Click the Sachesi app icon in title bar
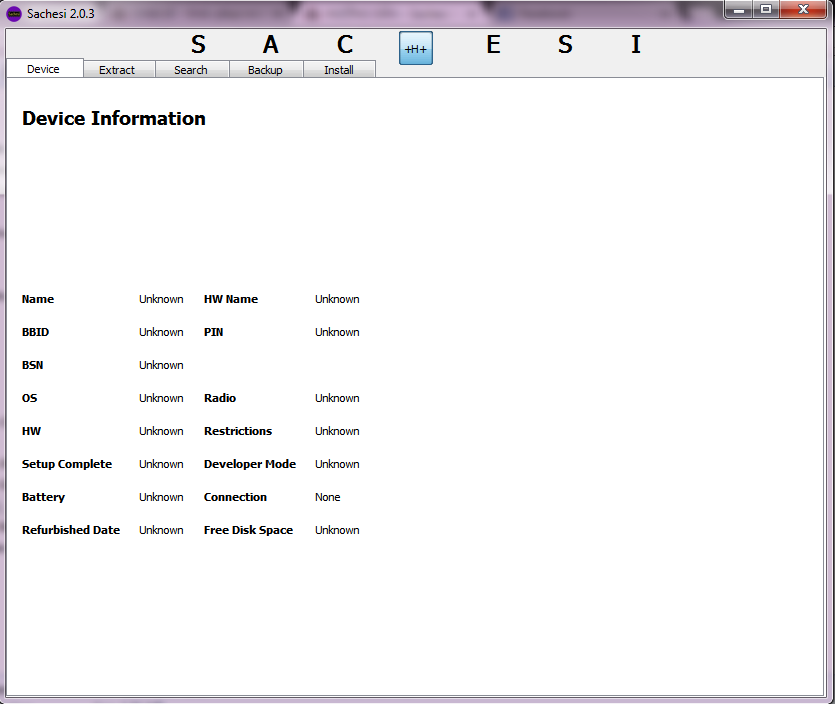The image size is (835, 704). 14,13
